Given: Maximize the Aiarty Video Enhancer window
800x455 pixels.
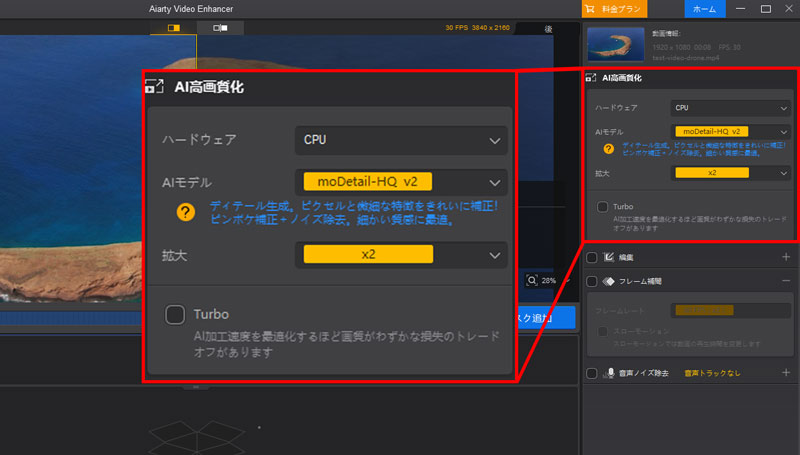Looking at the screenshot, I should click(765, 9).
